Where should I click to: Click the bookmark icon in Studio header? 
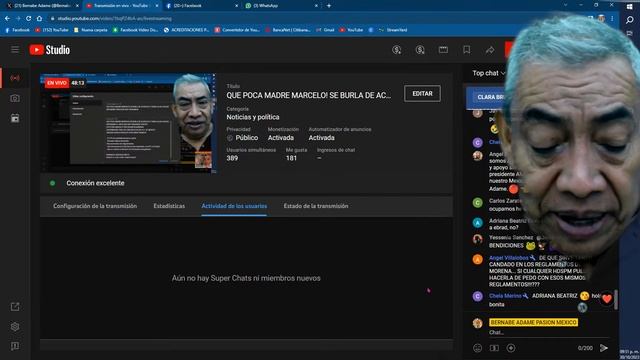pos(467,50)
